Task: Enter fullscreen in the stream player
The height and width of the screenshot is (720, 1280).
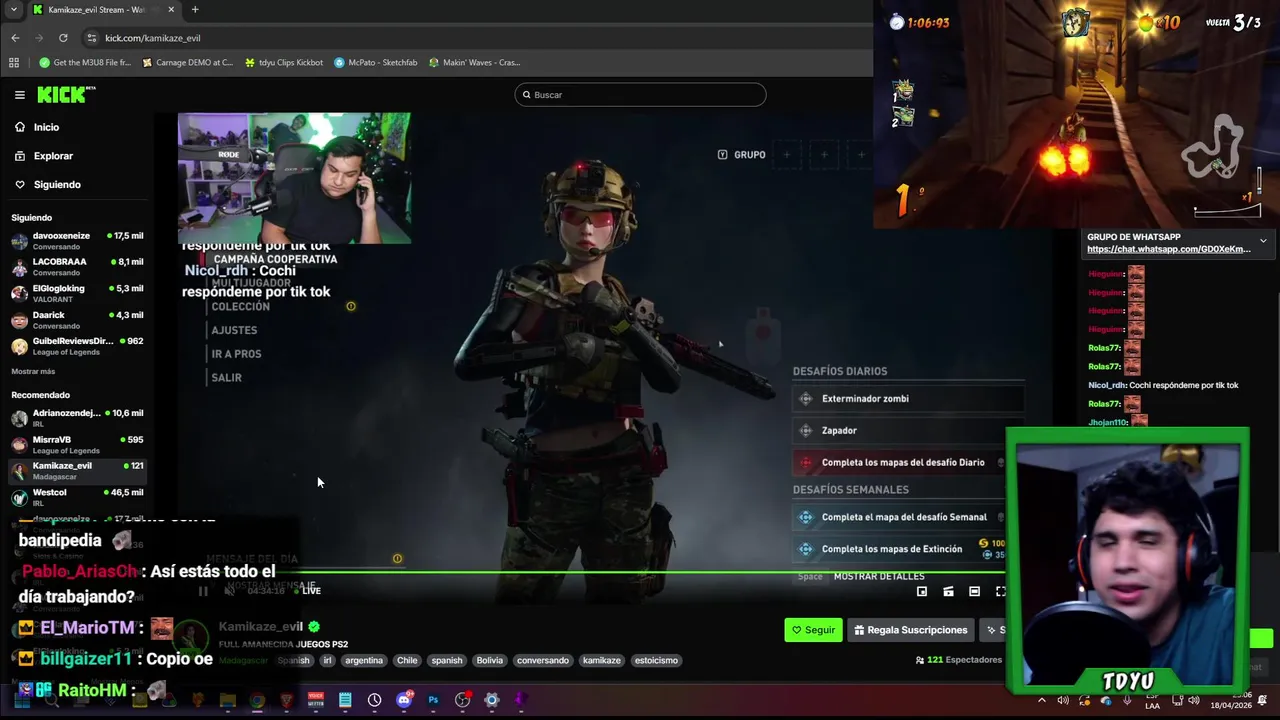Action: point(1000,592)
